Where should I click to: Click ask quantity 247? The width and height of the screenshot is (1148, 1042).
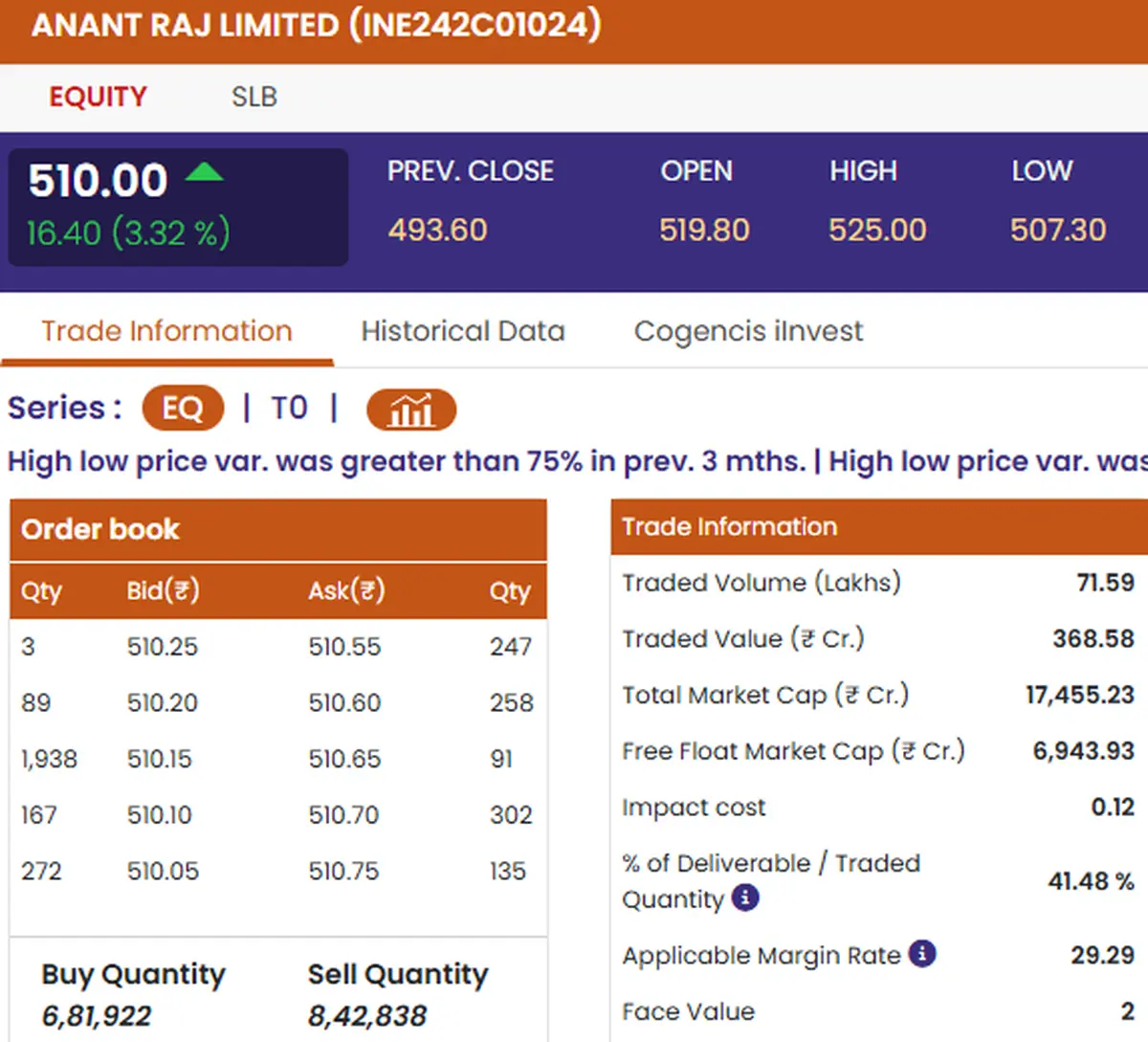[511, 647]
